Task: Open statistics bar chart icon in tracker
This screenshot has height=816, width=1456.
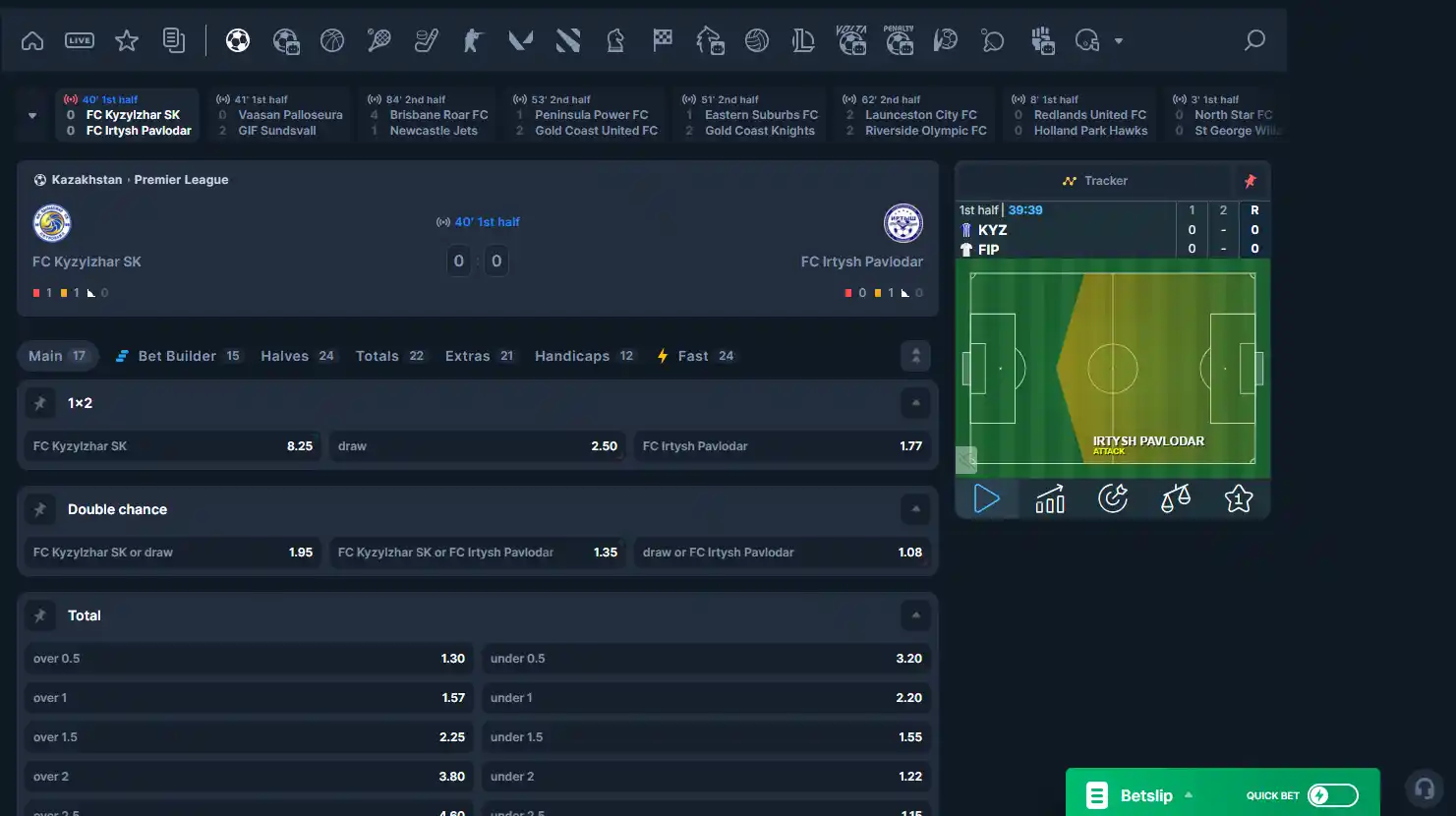Action: 1050,498
